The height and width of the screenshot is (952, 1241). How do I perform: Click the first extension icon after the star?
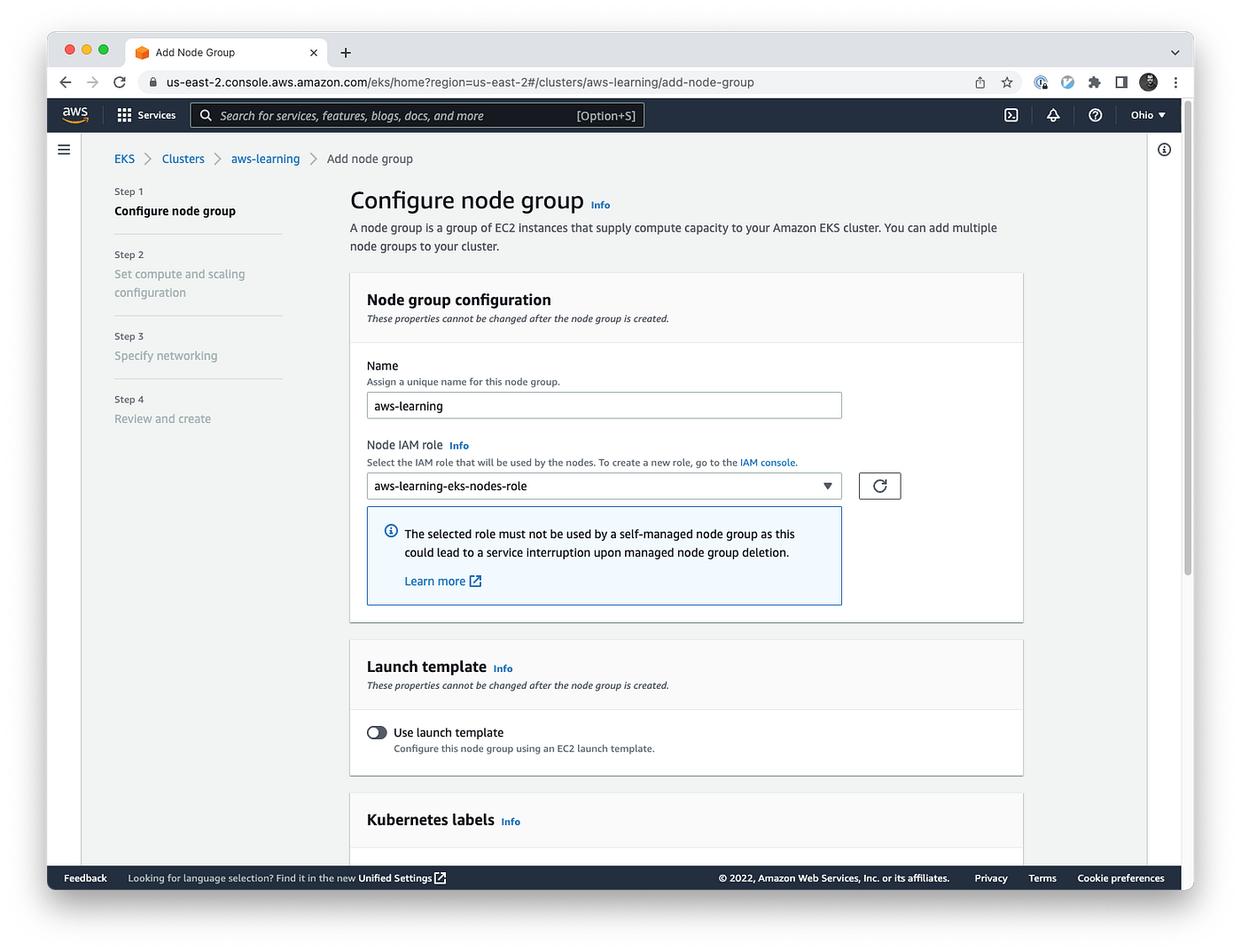click(1042, 82)
